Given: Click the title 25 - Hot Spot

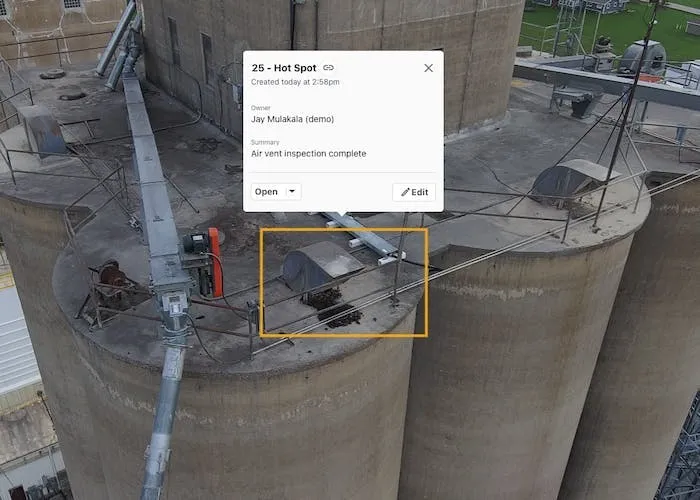Looking at the screenshot, I should click(284, 68).
